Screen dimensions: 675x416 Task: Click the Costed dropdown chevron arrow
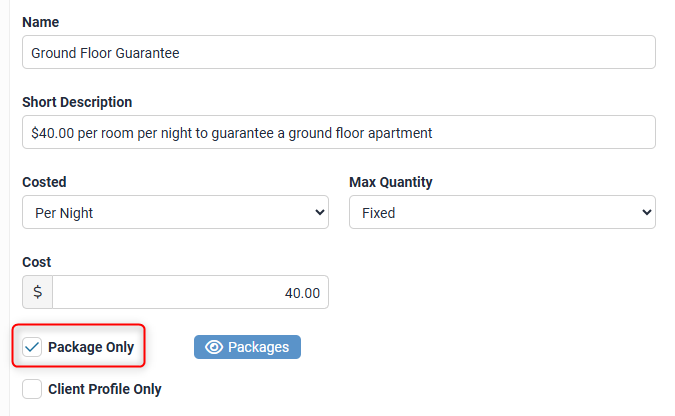click(x=320, y=212)
